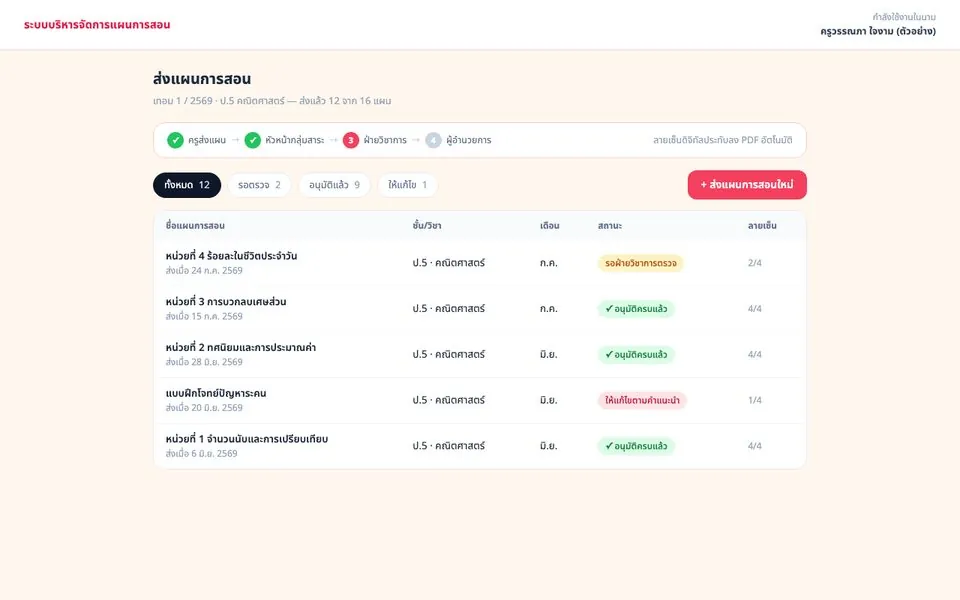
Task: Click the ชั้น/วิชา column header
Action: pos(427,226)
